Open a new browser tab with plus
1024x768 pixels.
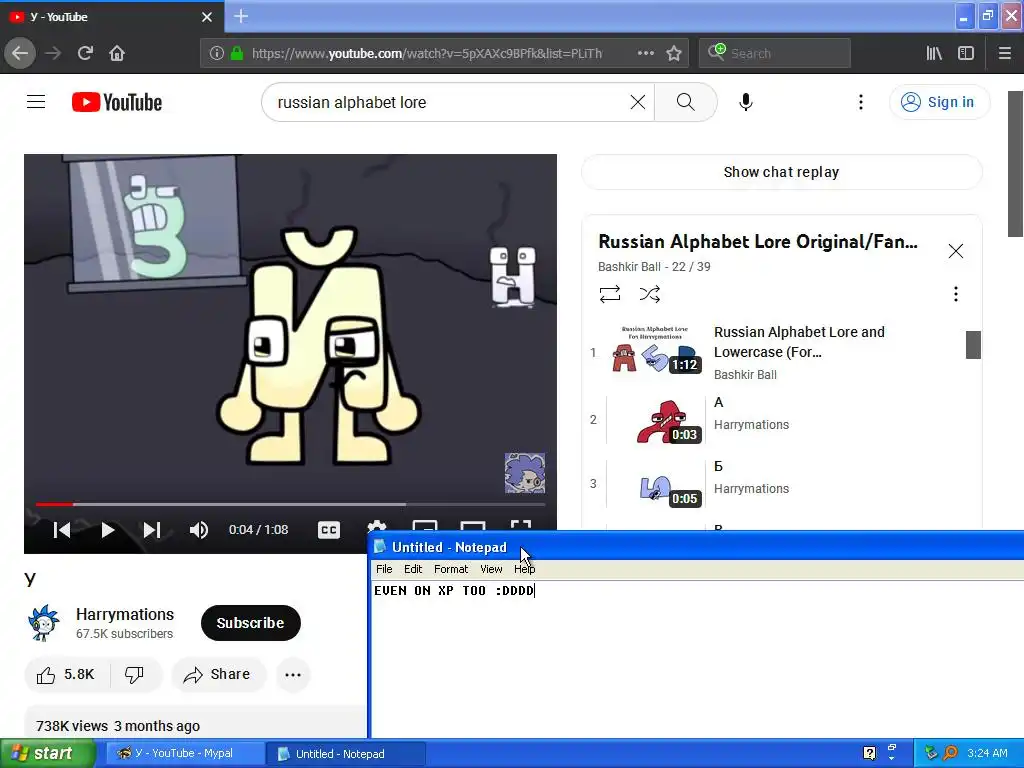click(x=240, y=16)
